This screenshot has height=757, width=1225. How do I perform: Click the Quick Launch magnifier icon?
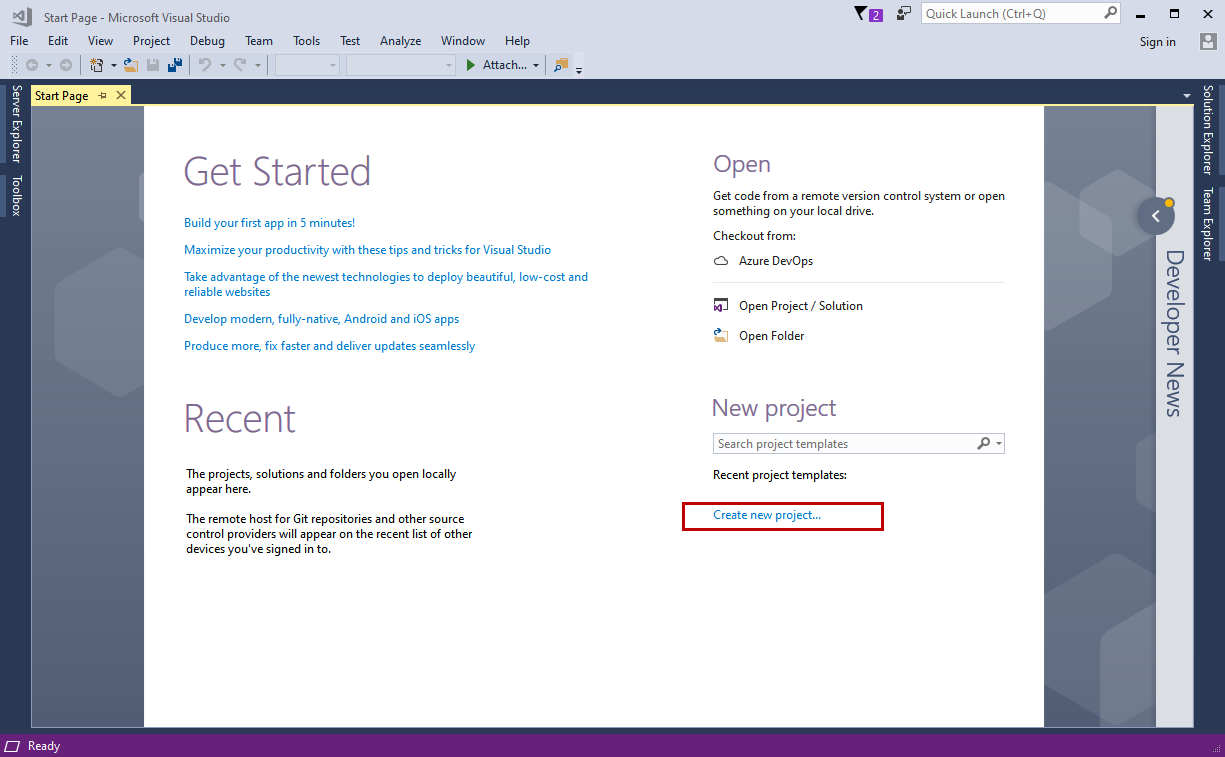coord(1110,13)
